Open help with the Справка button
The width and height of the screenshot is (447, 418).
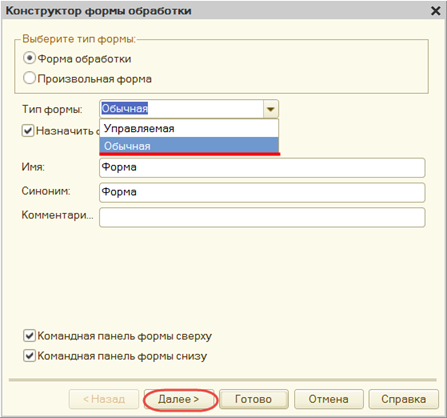tap(404, 399)
